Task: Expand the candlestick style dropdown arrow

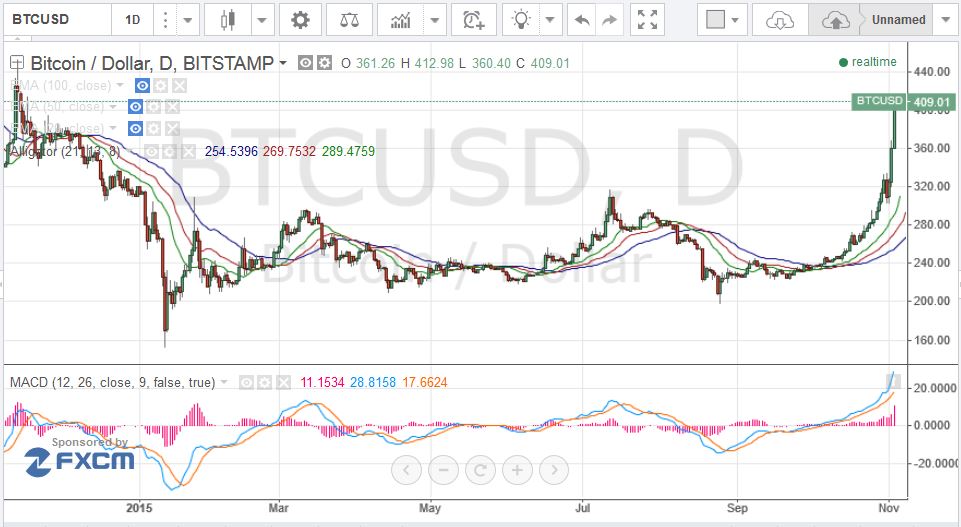Action: pos(262,20)
